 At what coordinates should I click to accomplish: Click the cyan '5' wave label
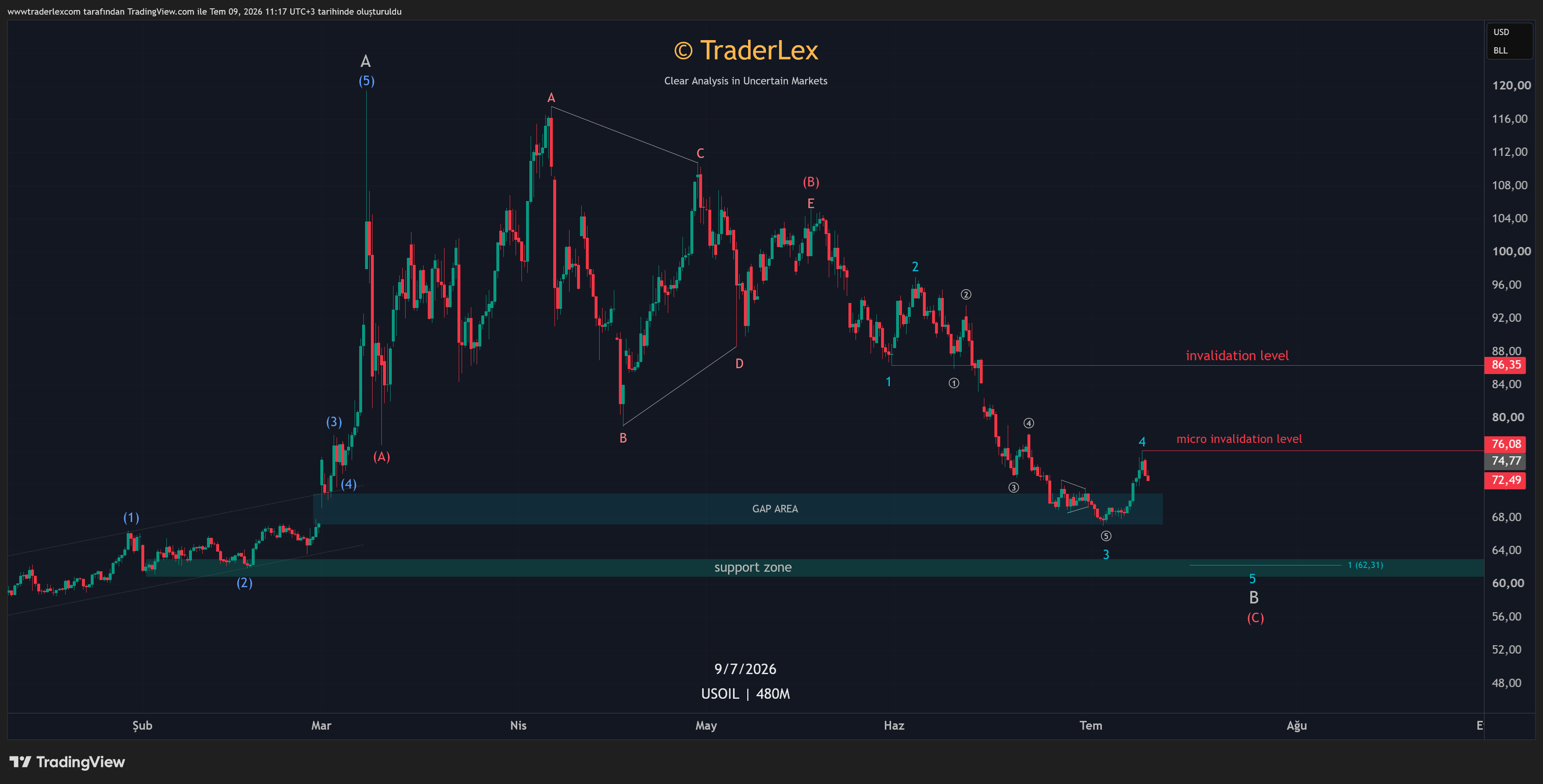coord(1252,579)
